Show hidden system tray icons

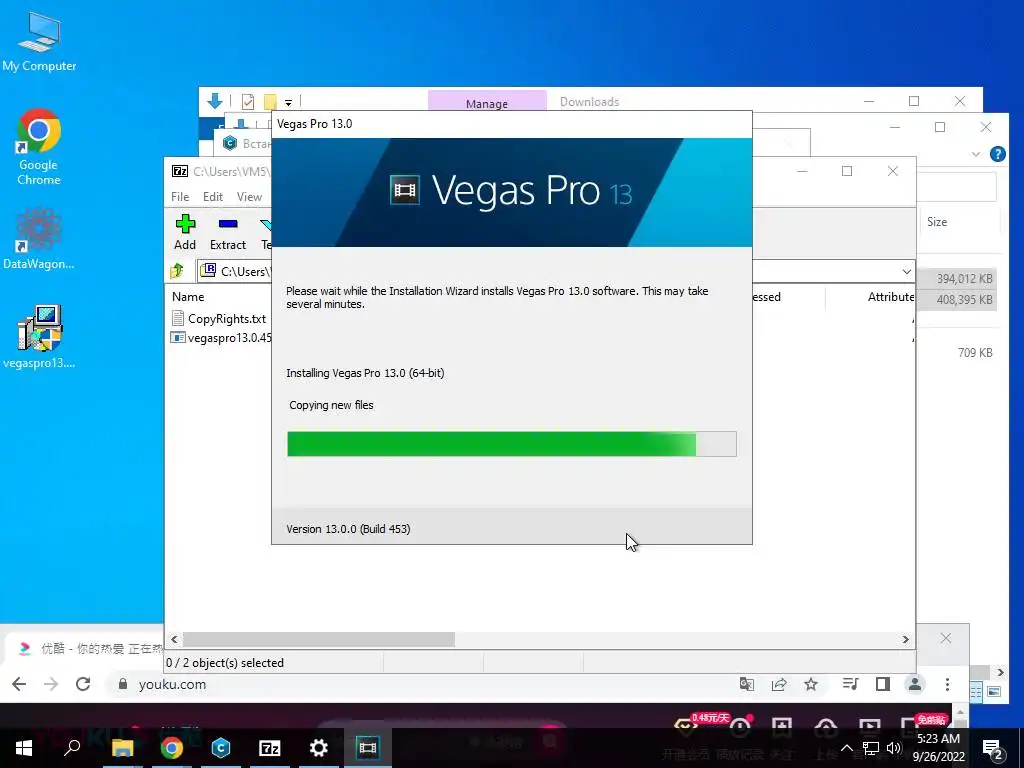[846, 748]
